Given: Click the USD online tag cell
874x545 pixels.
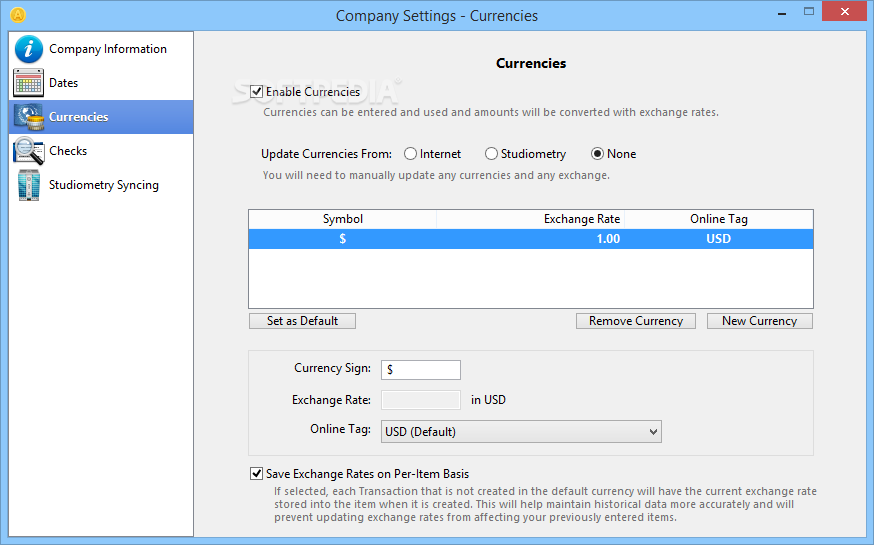Looking at the screenshot, I should coord(718,239).
